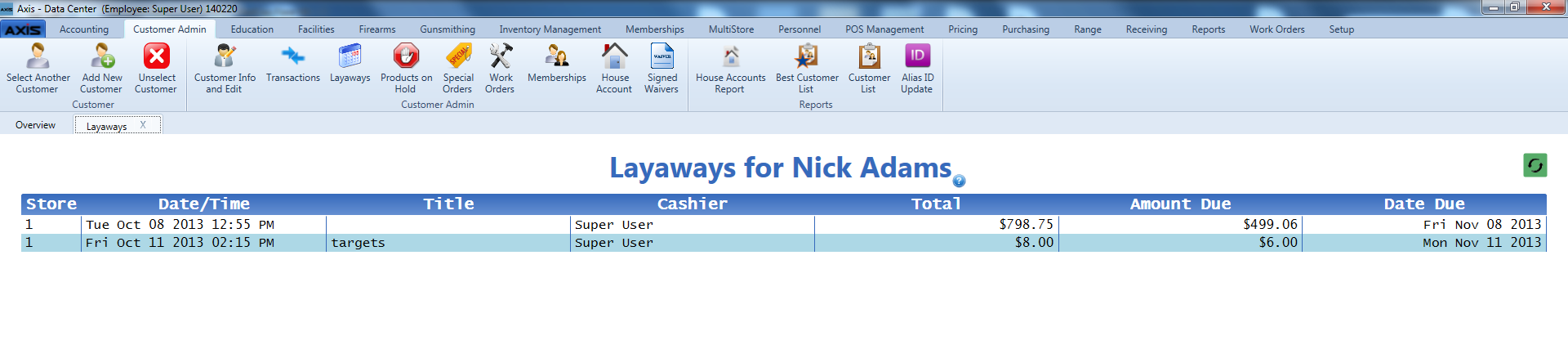Run House Accounts Report
The width and height of the screenshot is (1568, 345).
[730, 69]
